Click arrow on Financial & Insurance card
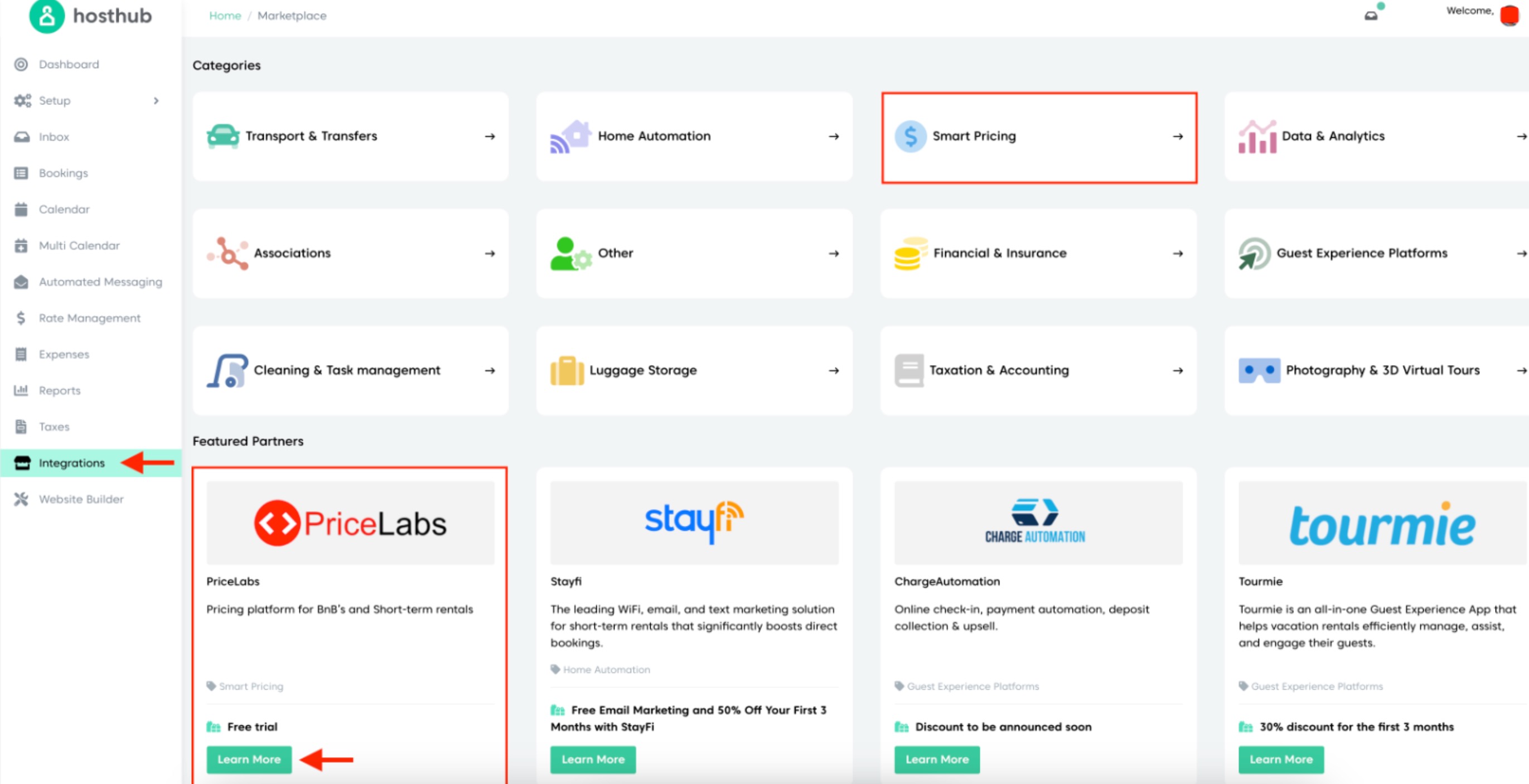Screen dimensions: 1529x784 tap(1178, 253)
